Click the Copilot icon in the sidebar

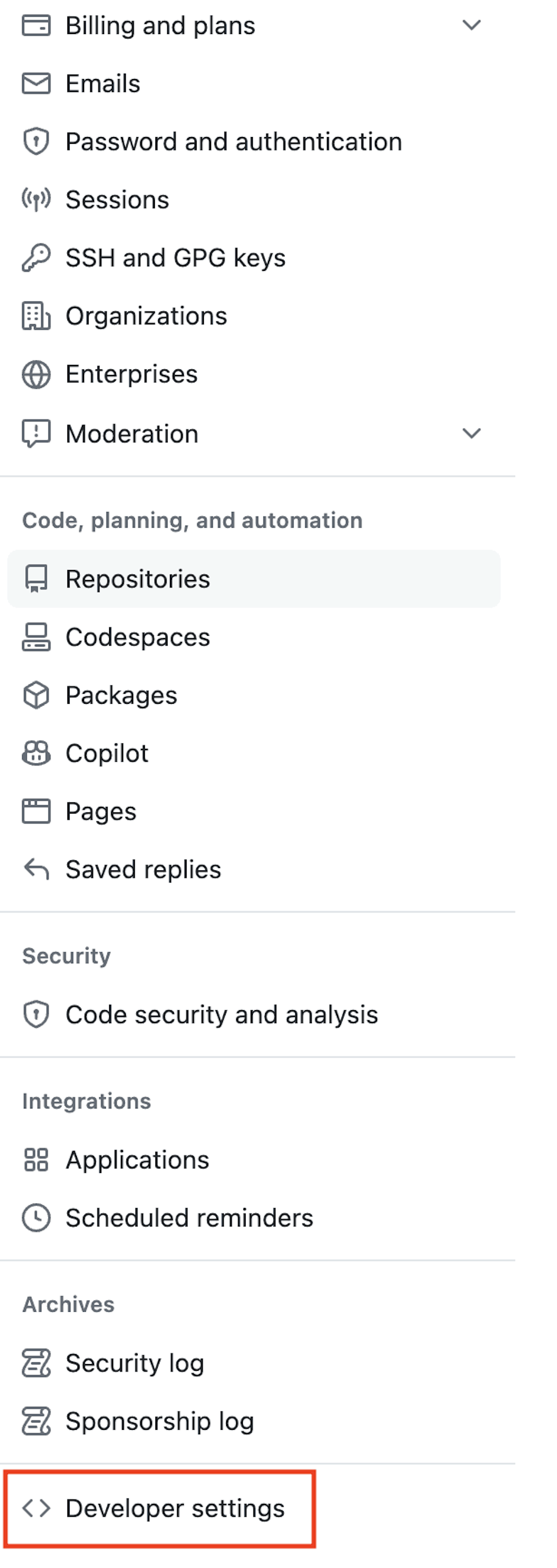tap(36, 753)
